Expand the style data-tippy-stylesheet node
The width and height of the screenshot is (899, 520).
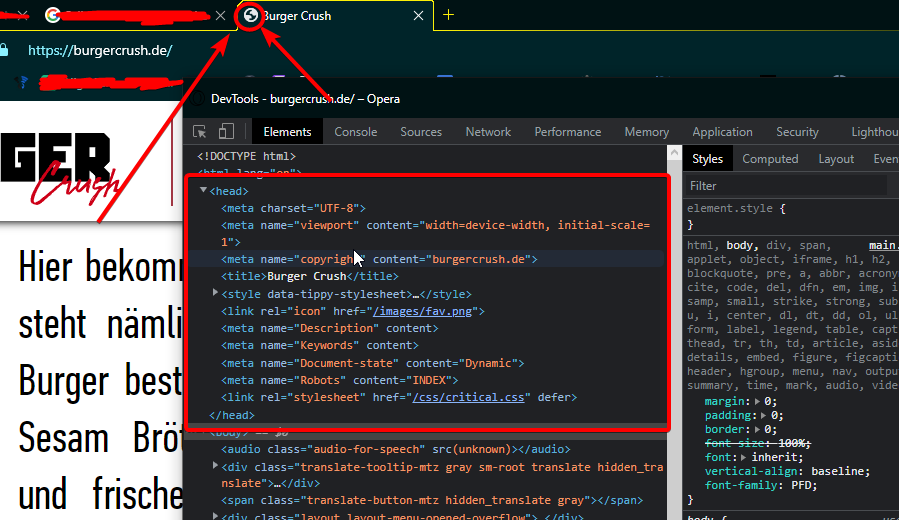click(216, 293)
